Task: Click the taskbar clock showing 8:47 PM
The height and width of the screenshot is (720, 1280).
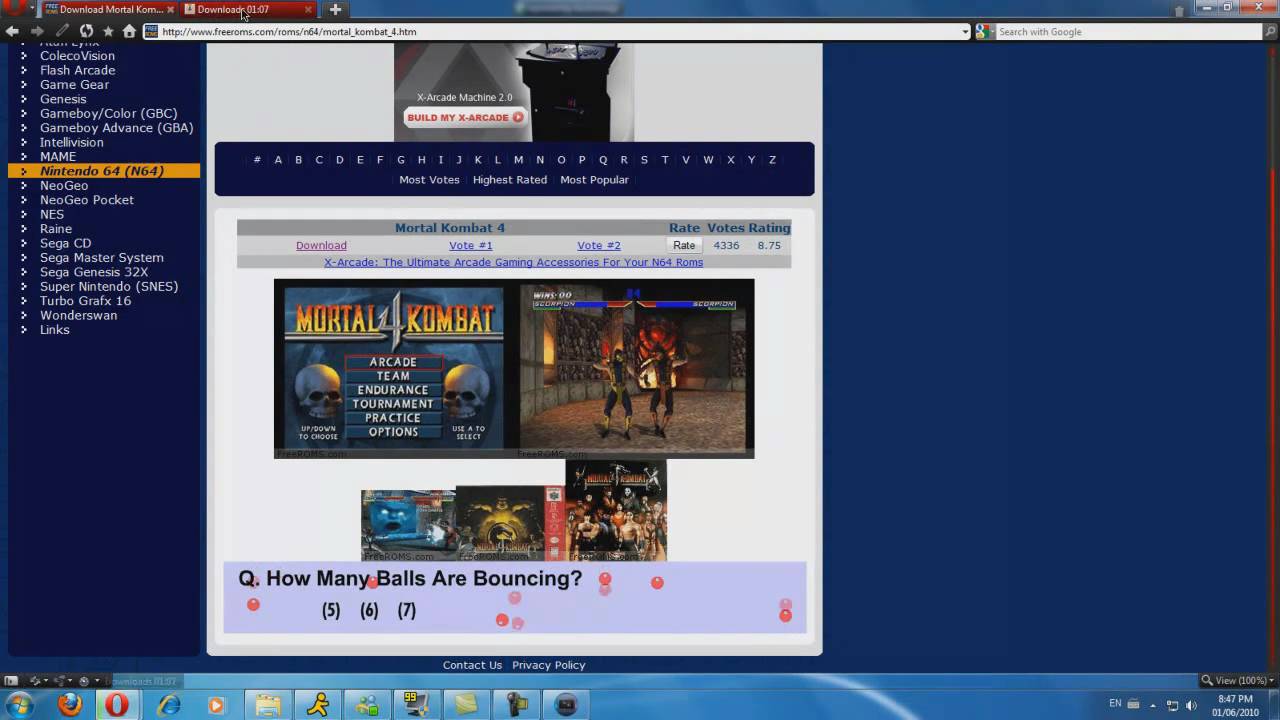Action: click(x=1235, y=705)
